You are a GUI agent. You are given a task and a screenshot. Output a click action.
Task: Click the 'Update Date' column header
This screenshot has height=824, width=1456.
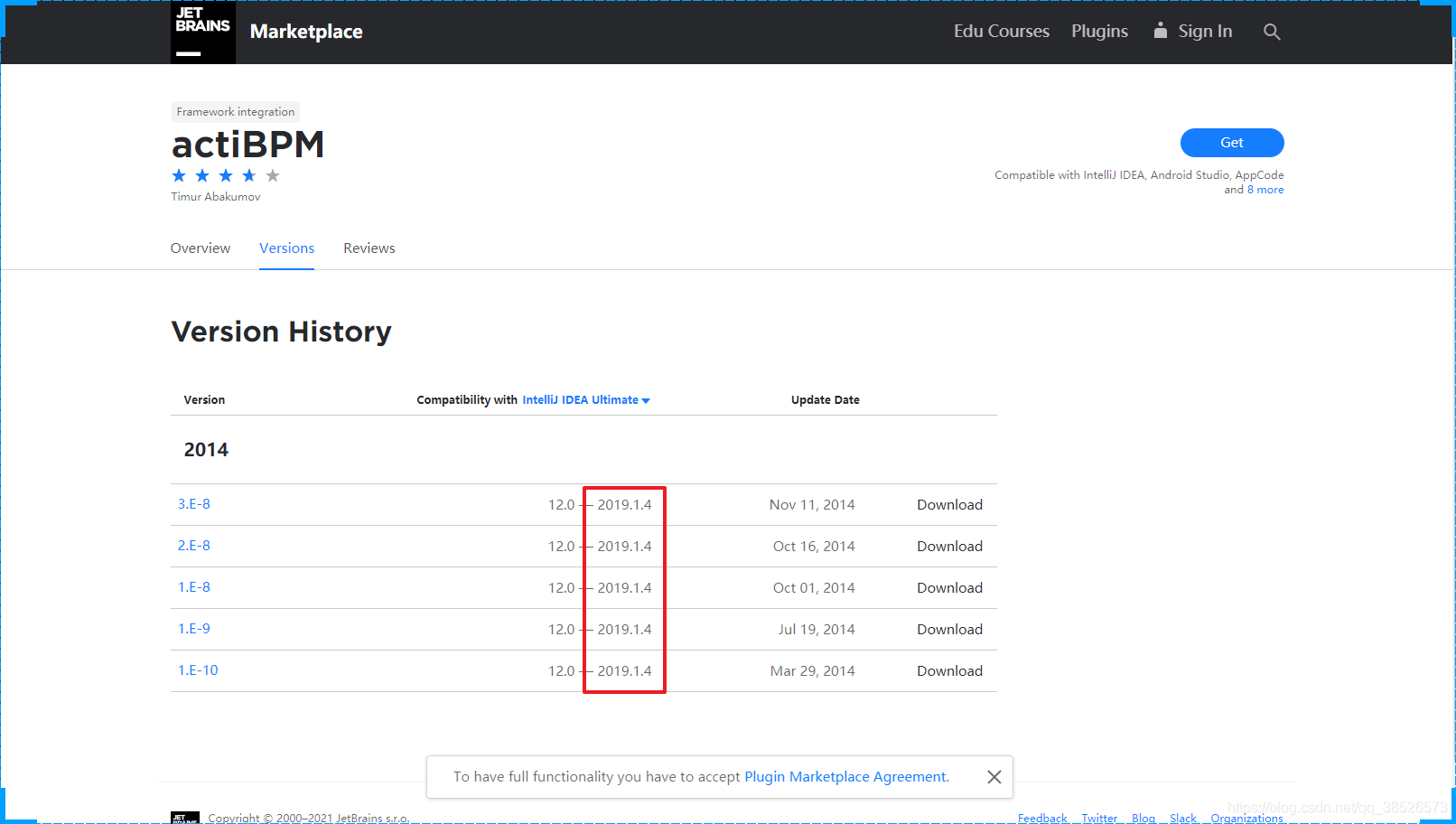(x=826, y=400)
